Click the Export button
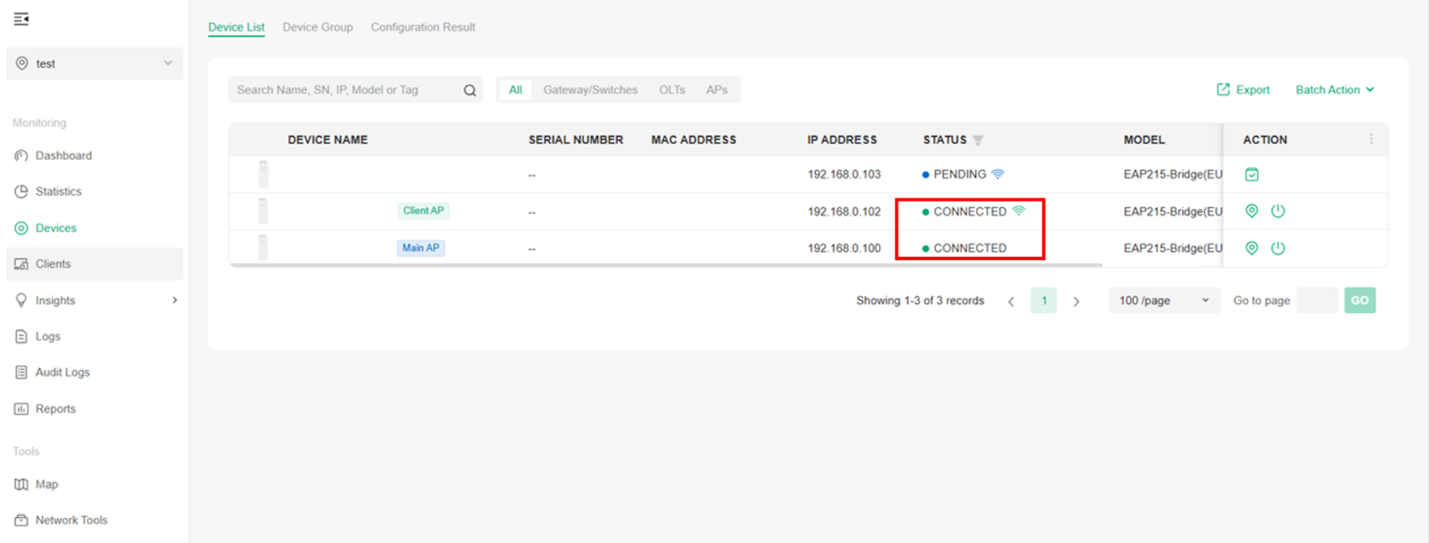The width and height of the screenshot is (1429, 543). 1243,90
